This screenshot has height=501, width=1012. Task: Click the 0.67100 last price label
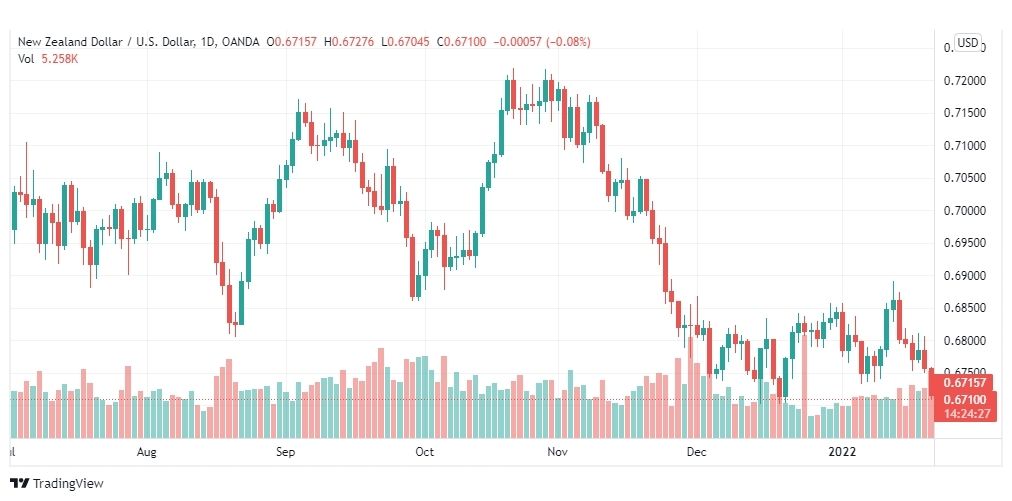pyautogui.click(x=963, y=400)
